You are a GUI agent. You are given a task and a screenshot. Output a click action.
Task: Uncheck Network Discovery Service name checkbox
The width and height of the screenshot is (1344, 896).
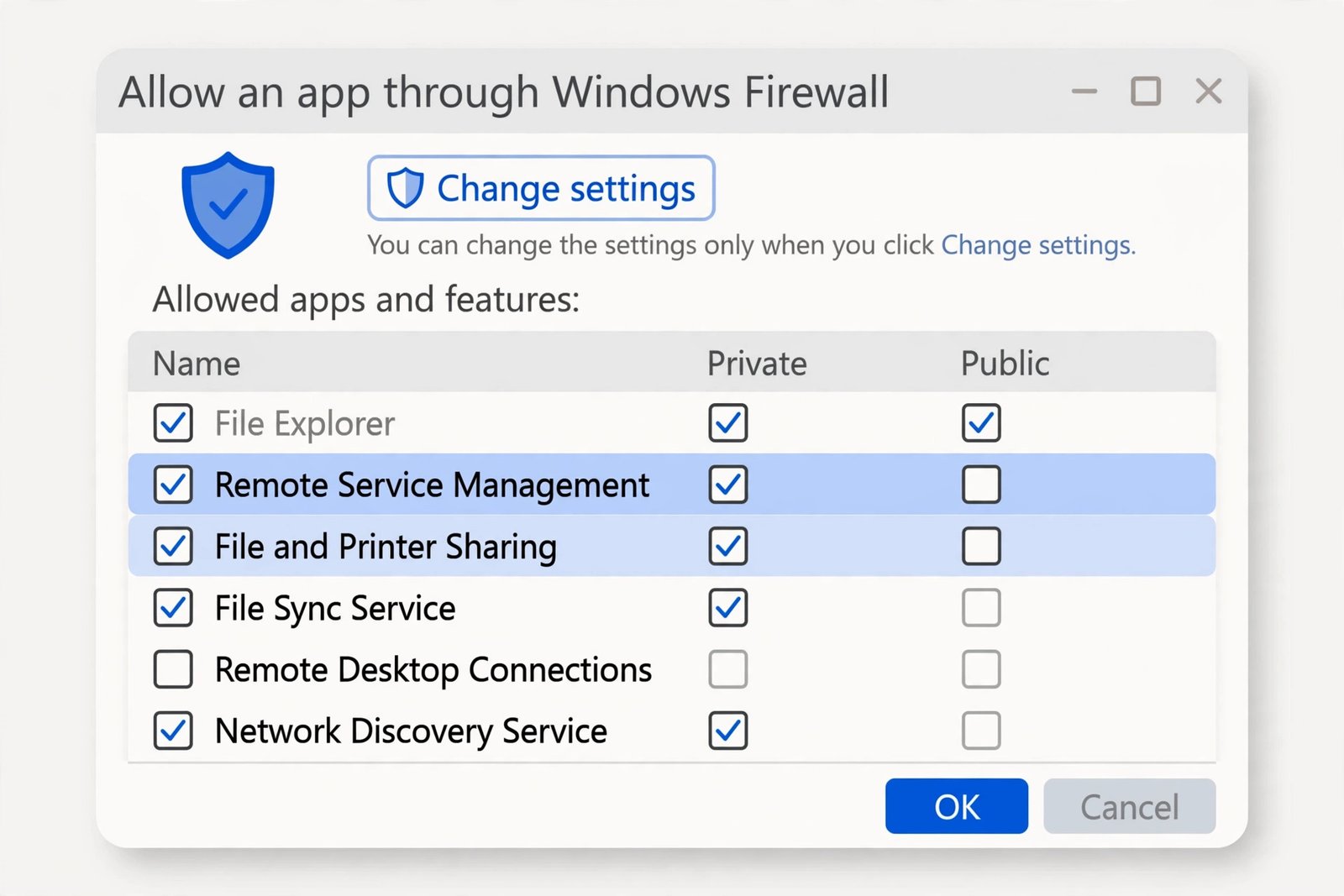point(173,731)
